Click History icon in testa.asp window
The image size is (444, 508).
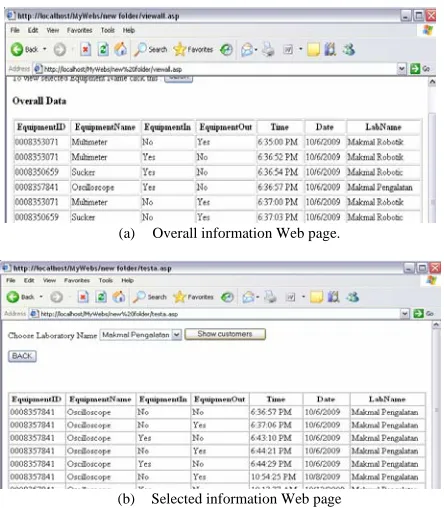(x=228, y=297)
